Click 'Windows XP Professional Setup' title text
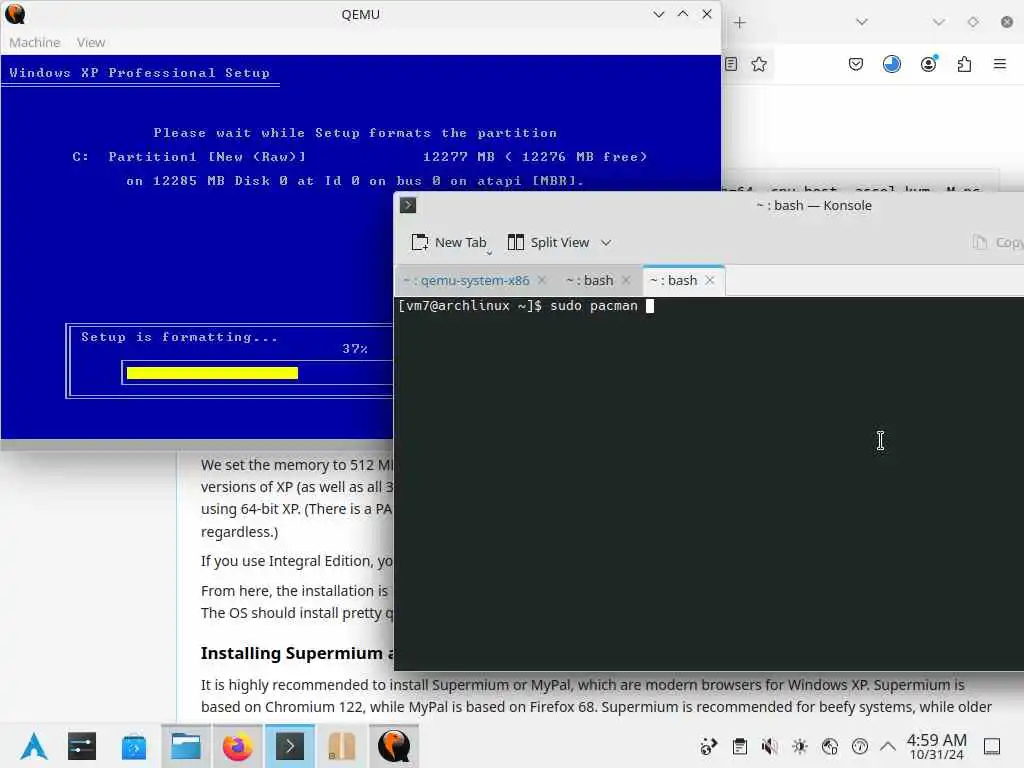Image resolution: width=1024 pixels, height=768 pixels. pos(139,72)
